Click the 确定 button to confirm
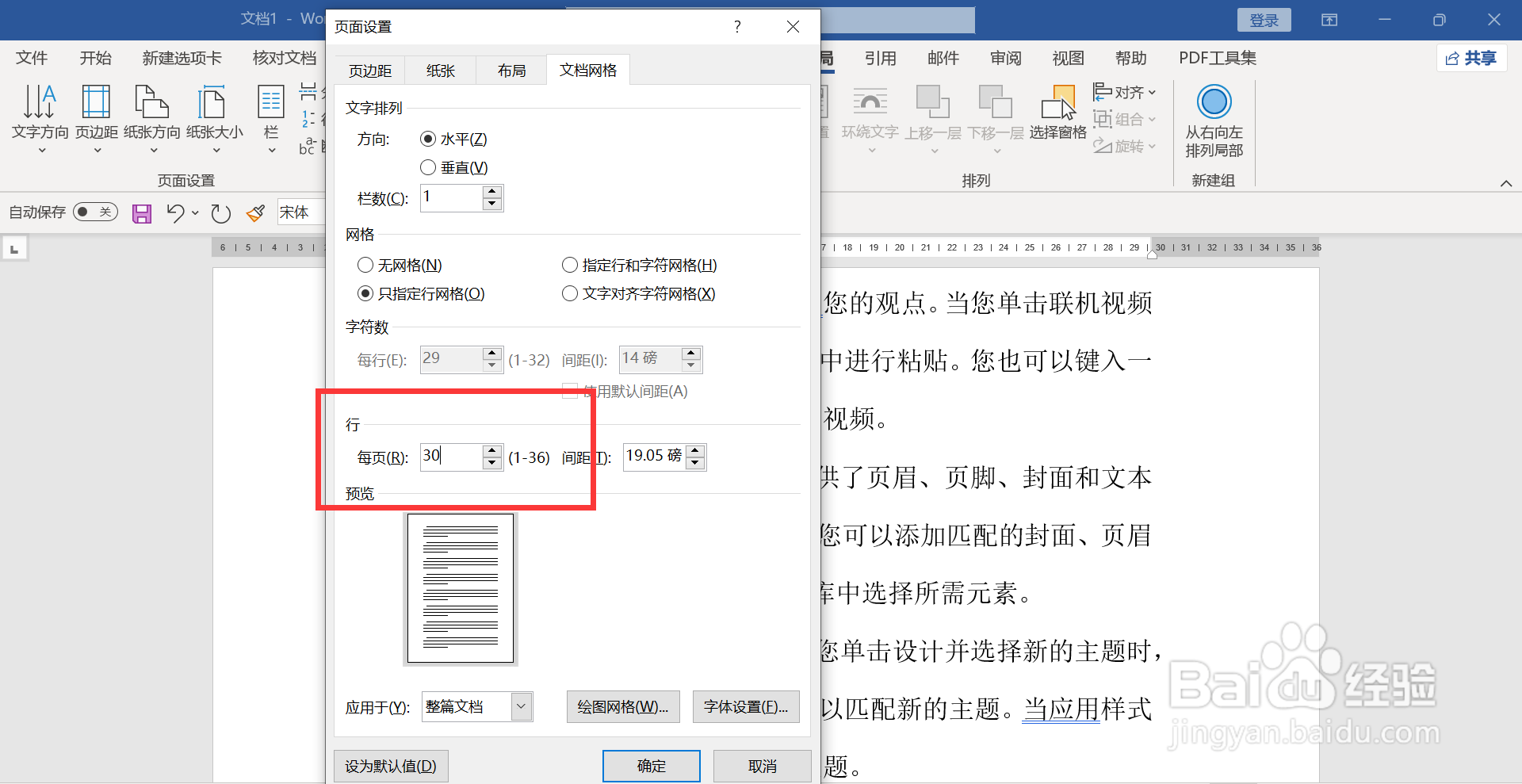 [x=650, y=765]
